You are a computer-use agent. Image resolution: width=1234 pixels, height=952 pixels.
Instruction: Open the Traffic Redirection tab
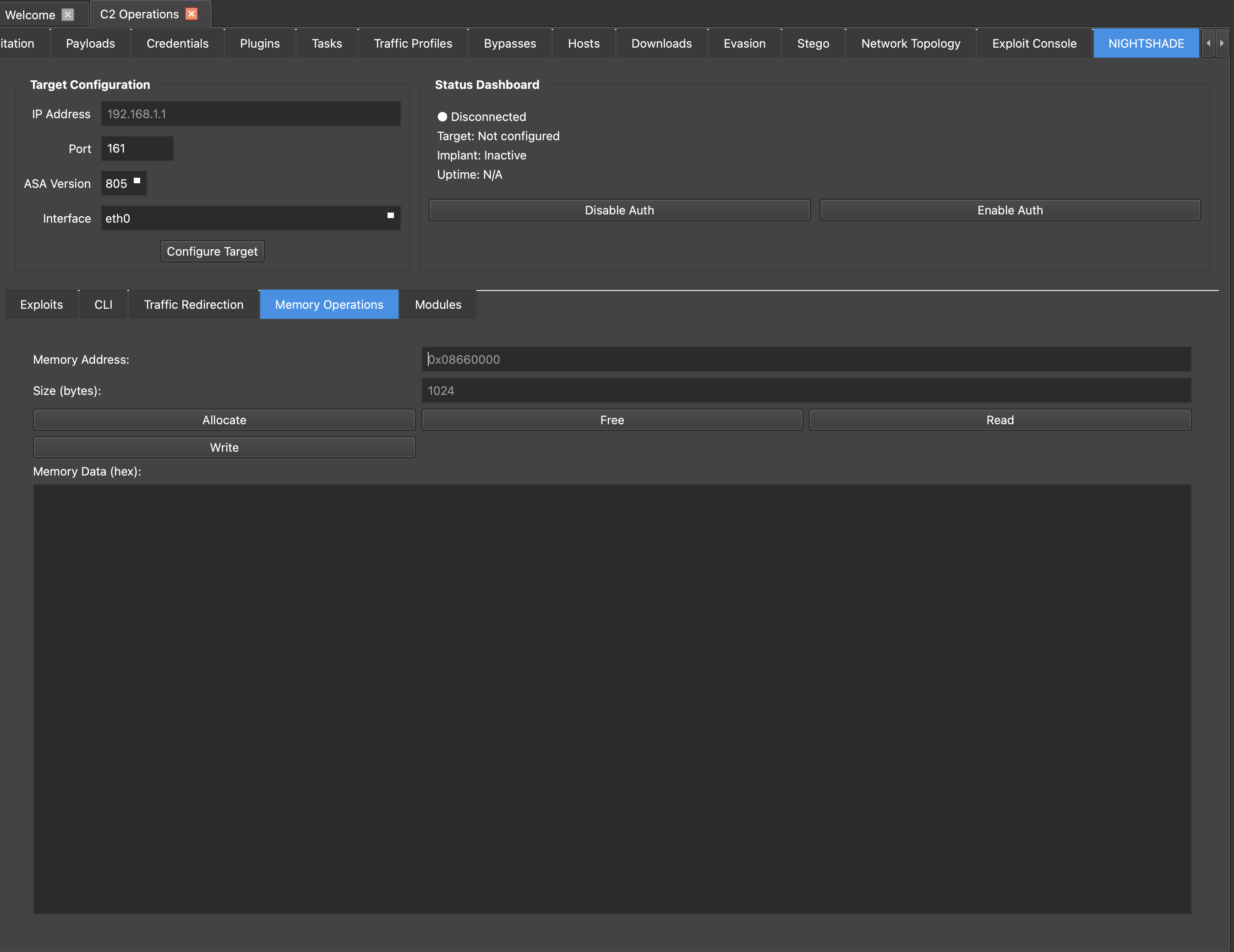tap(193, 305)
